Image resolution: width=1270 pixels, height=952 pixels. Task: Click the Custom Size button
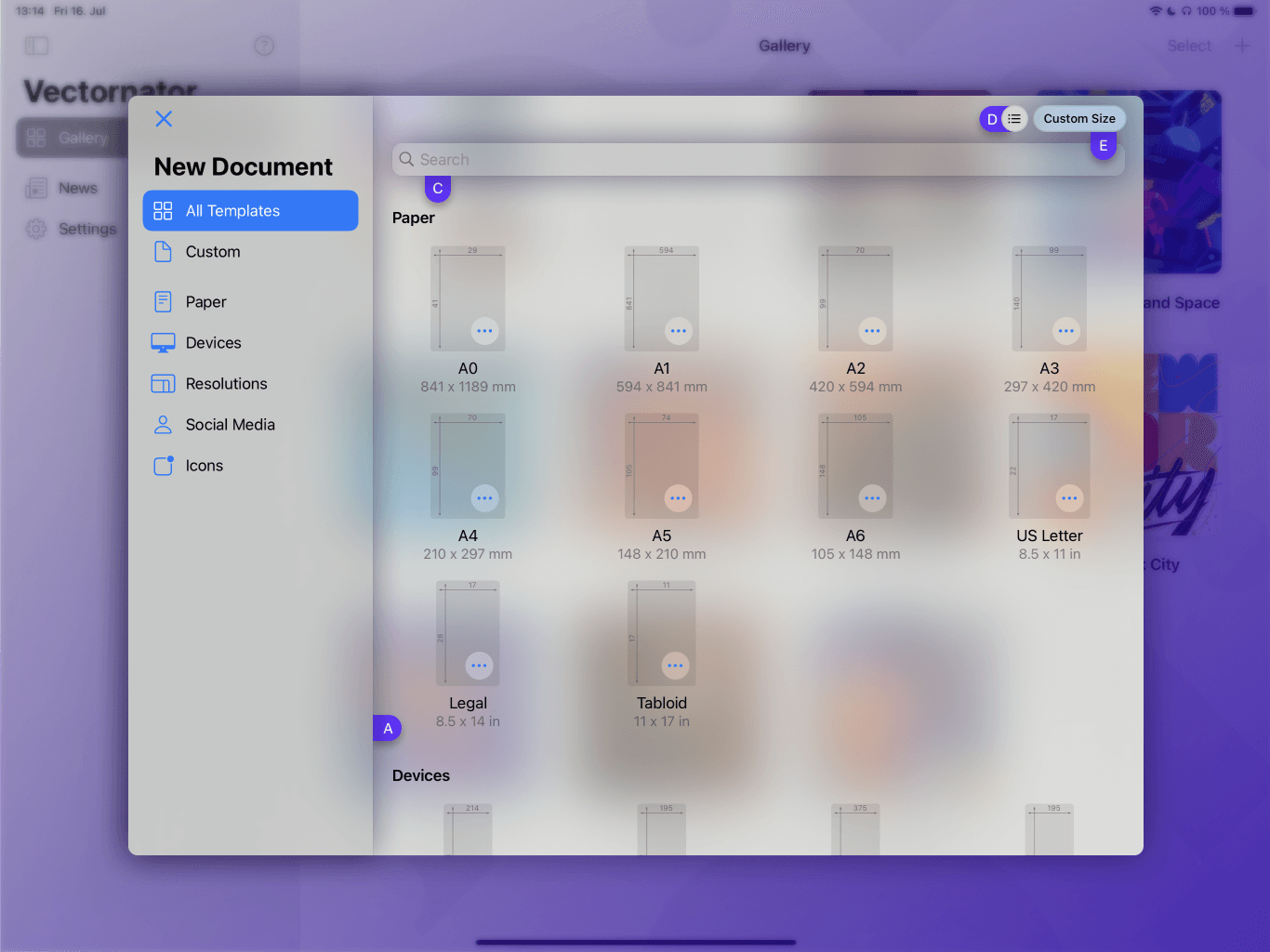click(x=1078, y=119)
